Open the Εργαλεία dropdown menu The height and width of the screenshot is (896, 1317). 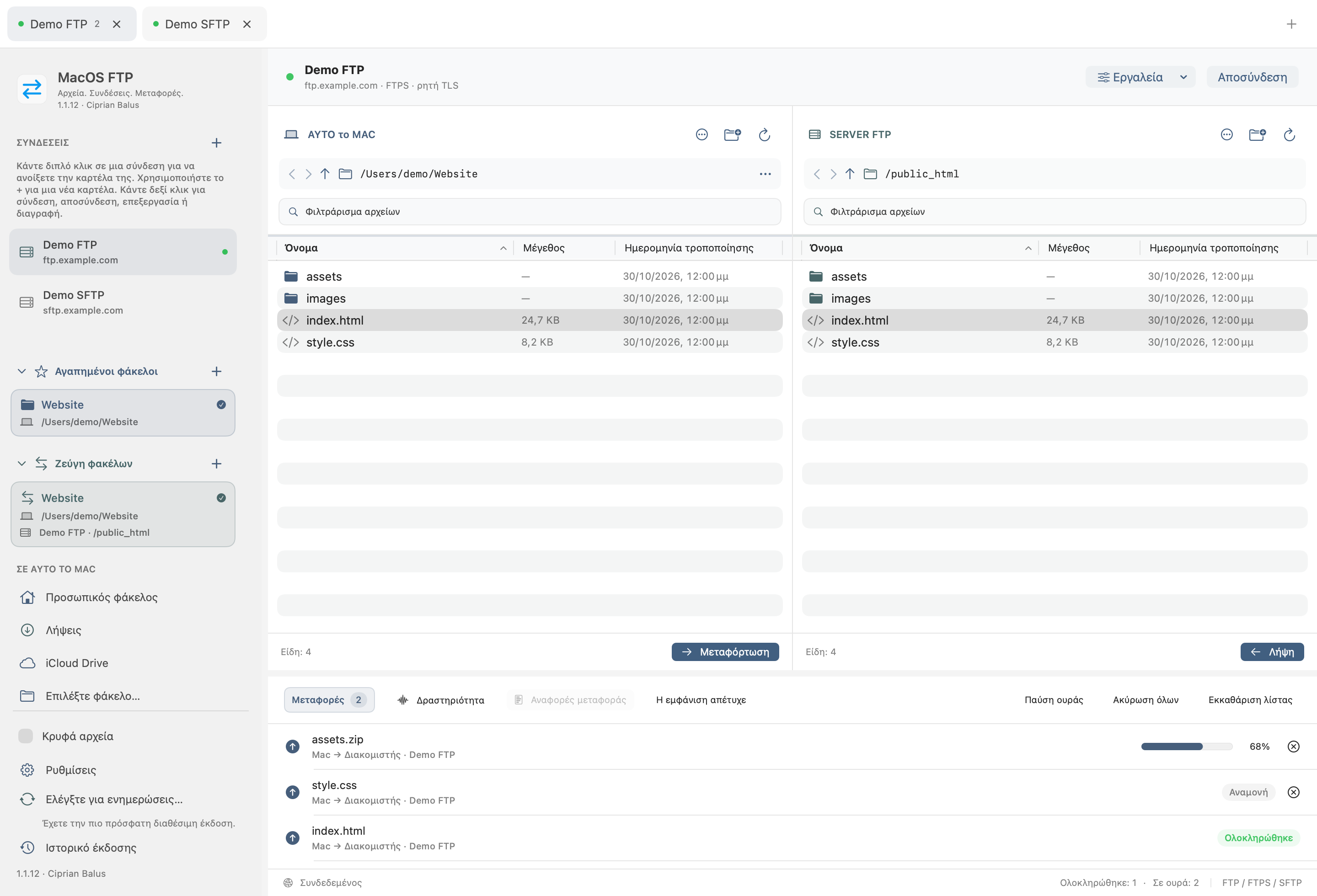[1140, 77]
